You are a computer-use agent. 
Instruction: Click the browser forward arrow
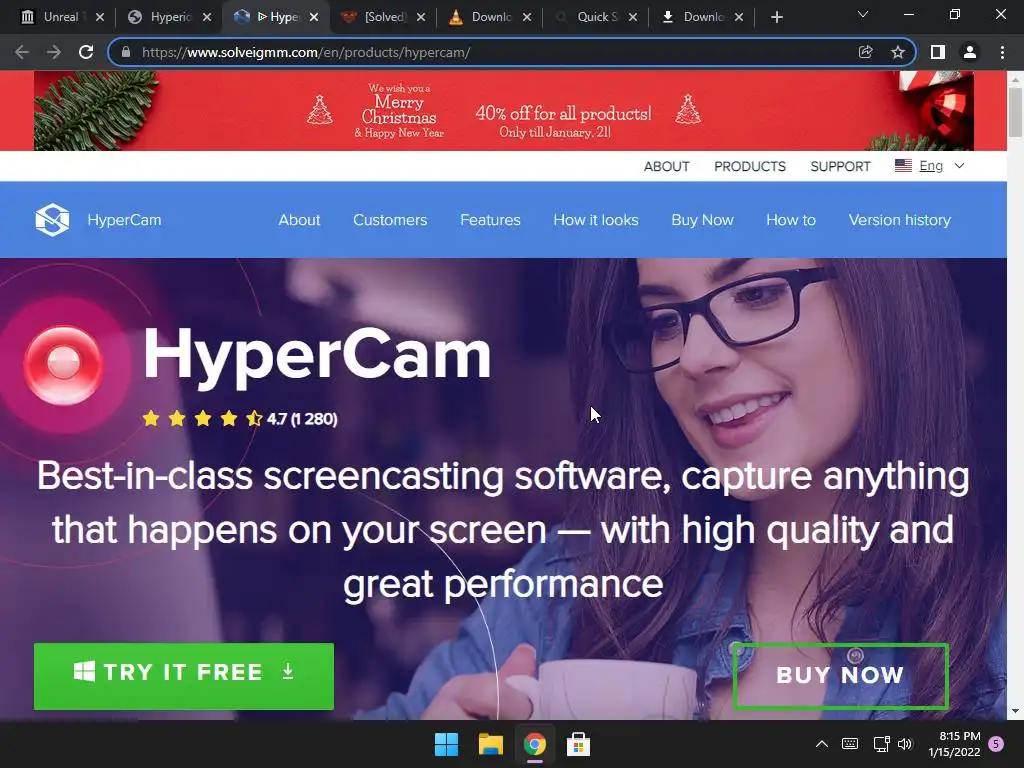coord(54,52)
